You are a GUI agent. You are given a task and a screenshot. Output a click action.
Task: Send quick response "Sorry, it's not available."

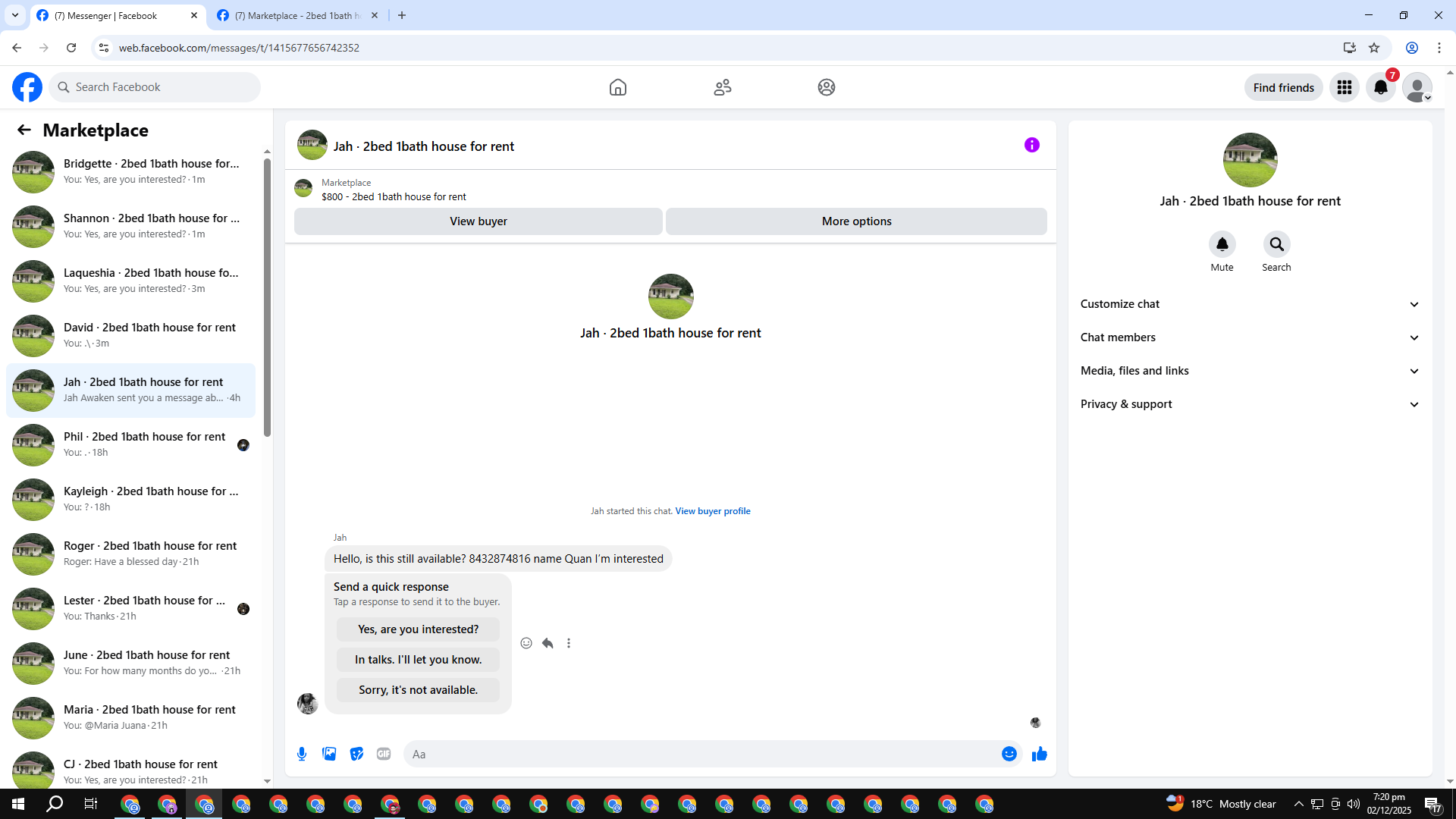pyautogui.click(x=418, y=690)
